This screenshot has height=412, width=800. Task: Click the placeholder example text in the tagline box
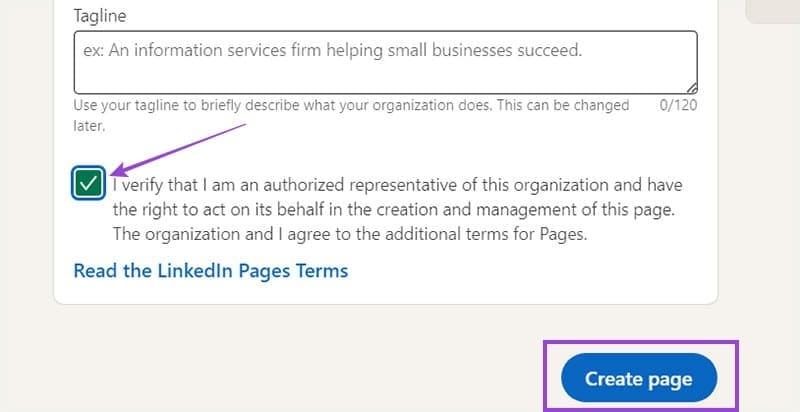(x=332, y=49)
